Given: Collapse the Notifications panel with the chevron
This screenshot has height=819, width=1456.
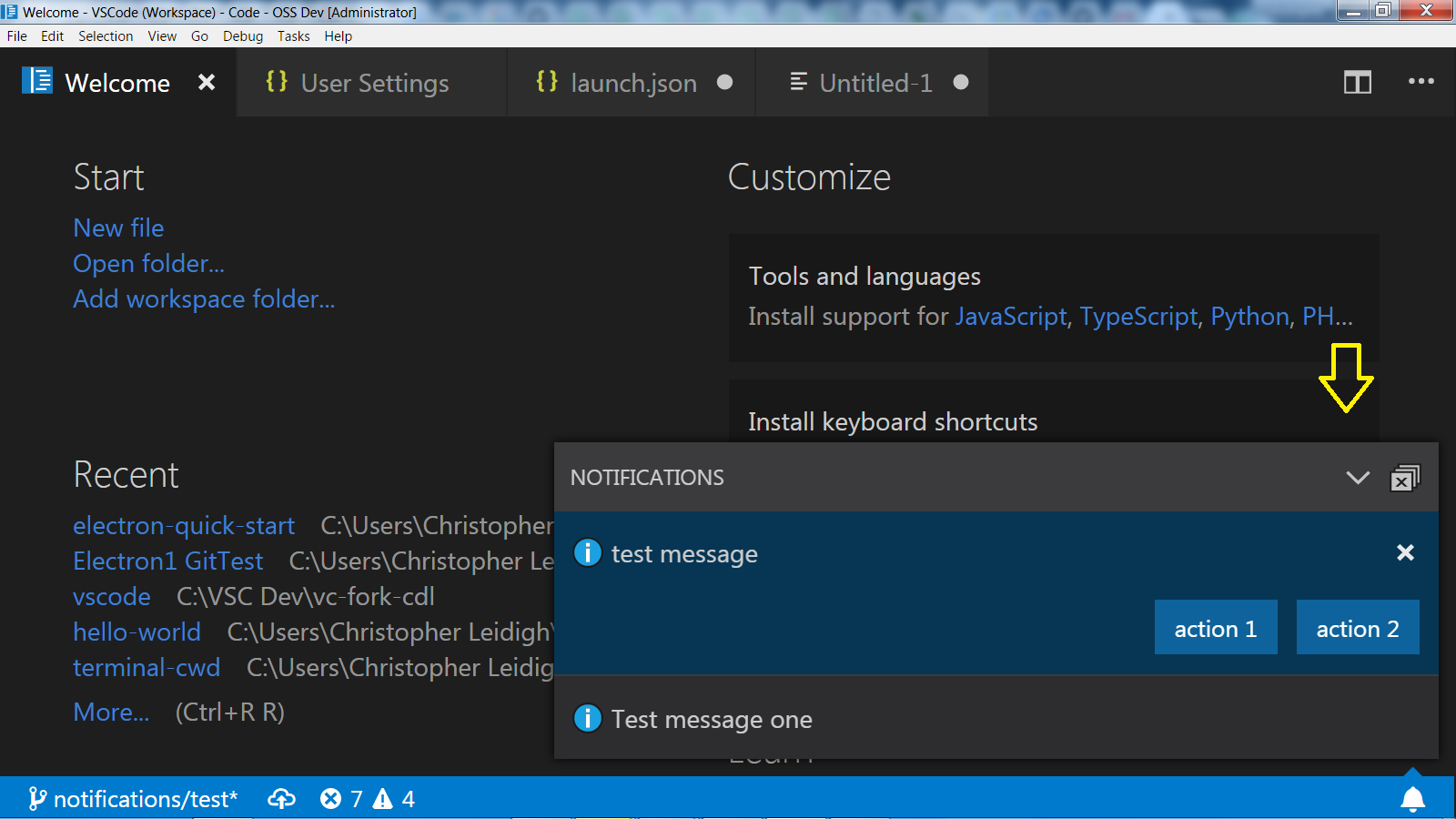Looking at the screenshot, I should (1357, 477).
